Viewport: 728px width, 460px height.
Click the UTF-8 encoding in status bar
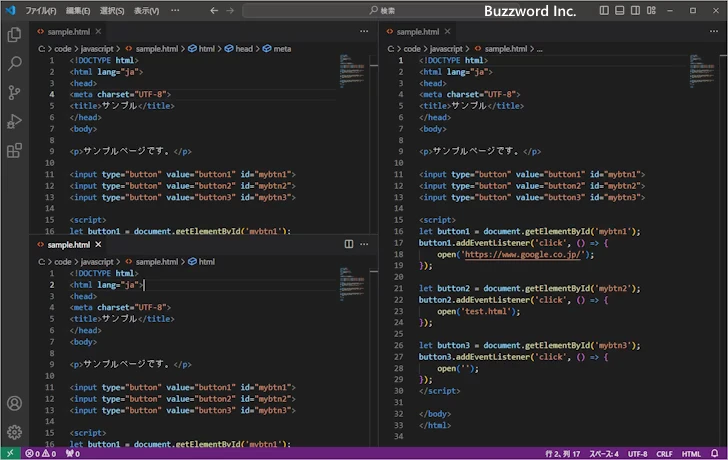[637, 453]
